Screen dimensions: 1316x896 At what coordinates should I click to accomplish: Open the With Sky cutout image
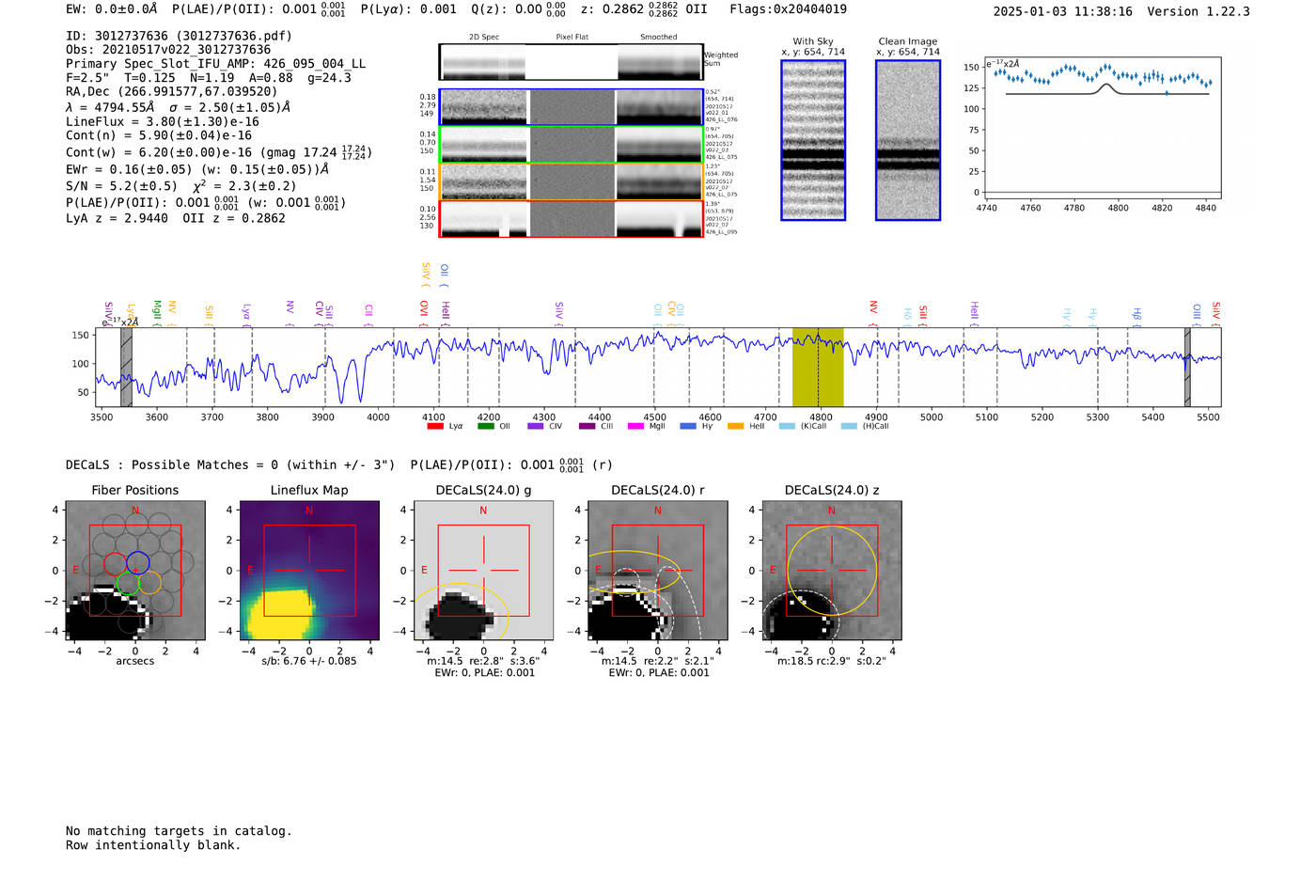[813, 140]
